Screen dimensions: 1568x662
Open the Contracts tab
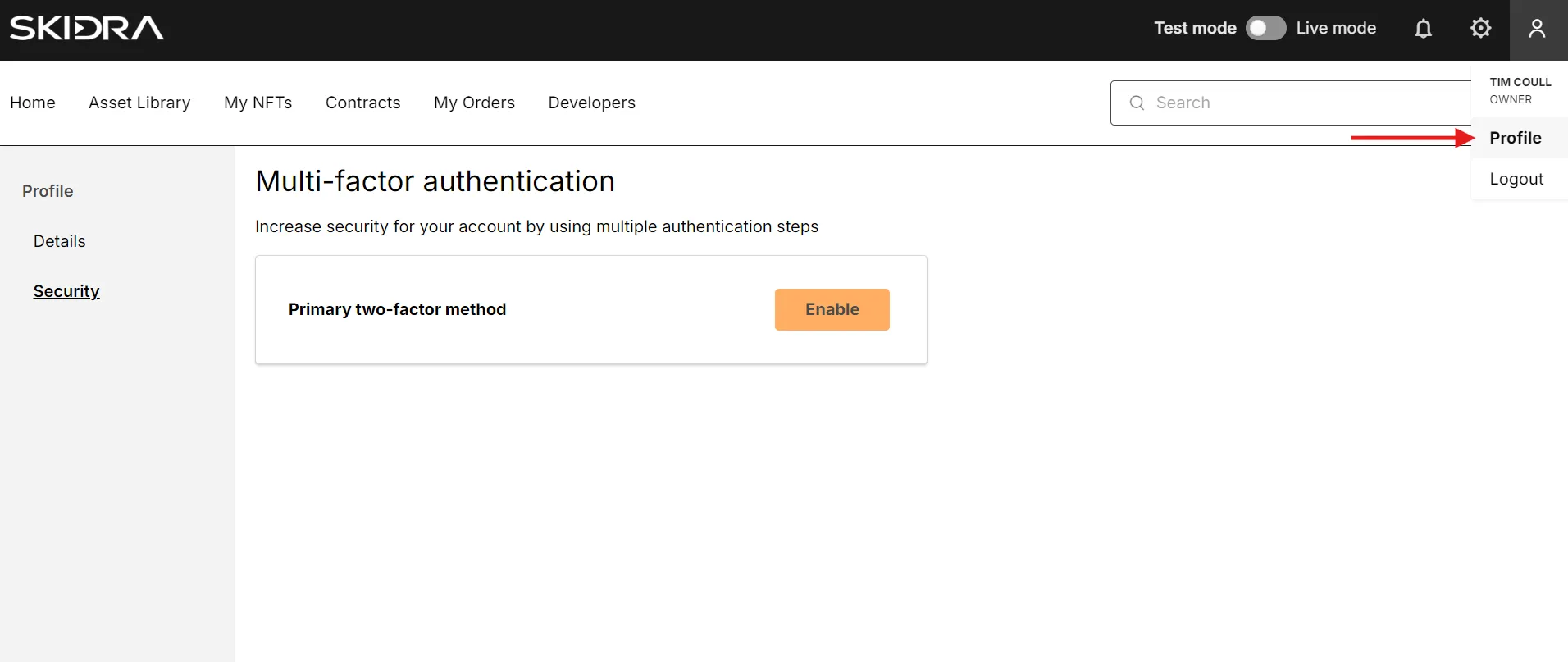tap(363, 103)
